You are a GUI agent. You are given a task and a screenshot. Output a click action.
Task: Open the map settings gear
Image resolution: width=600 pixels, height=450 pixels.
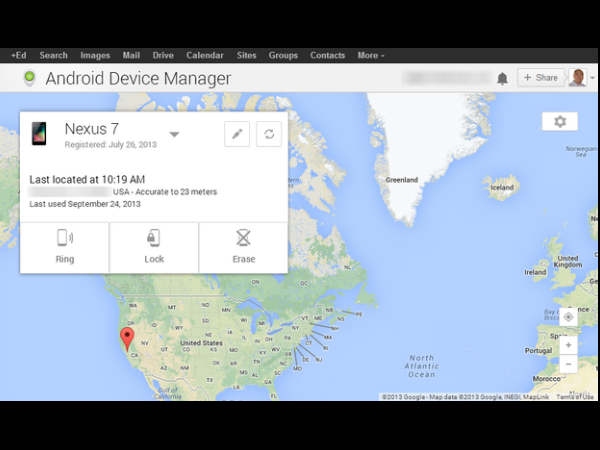click(x=560, y=122)
